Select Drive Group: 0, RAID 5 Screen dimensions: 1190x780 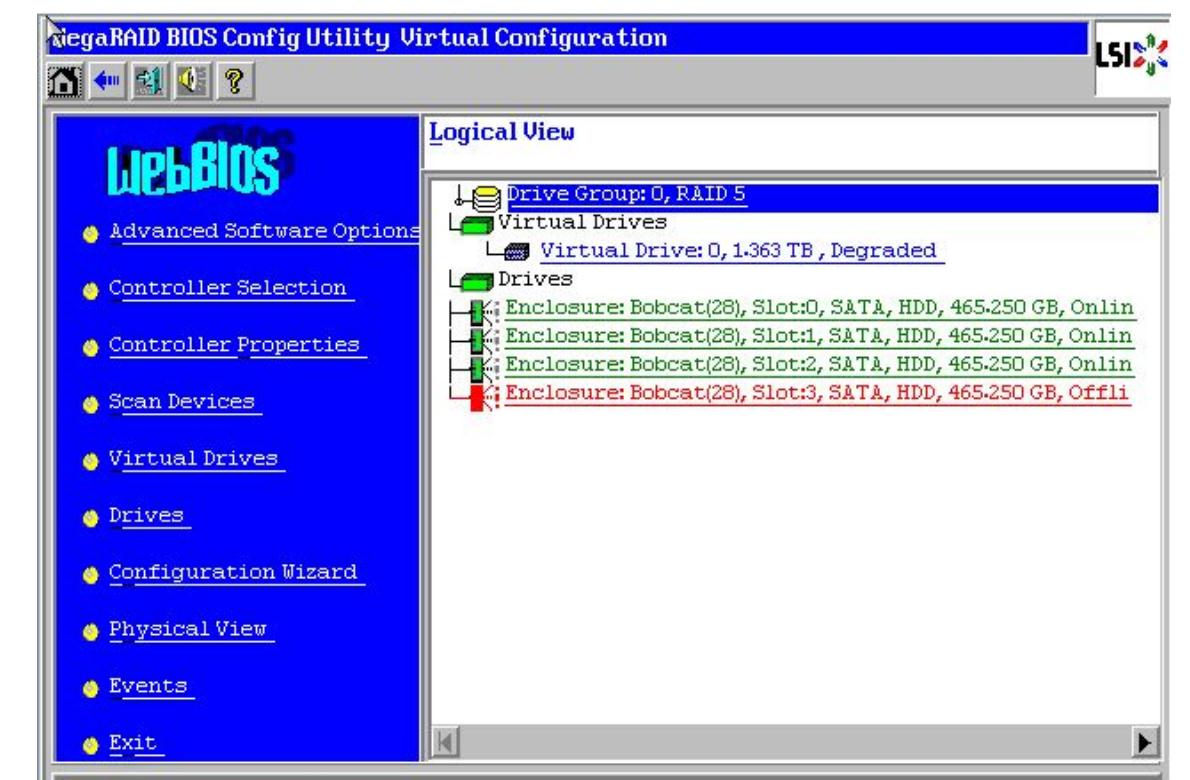click(x=626, y=195)
